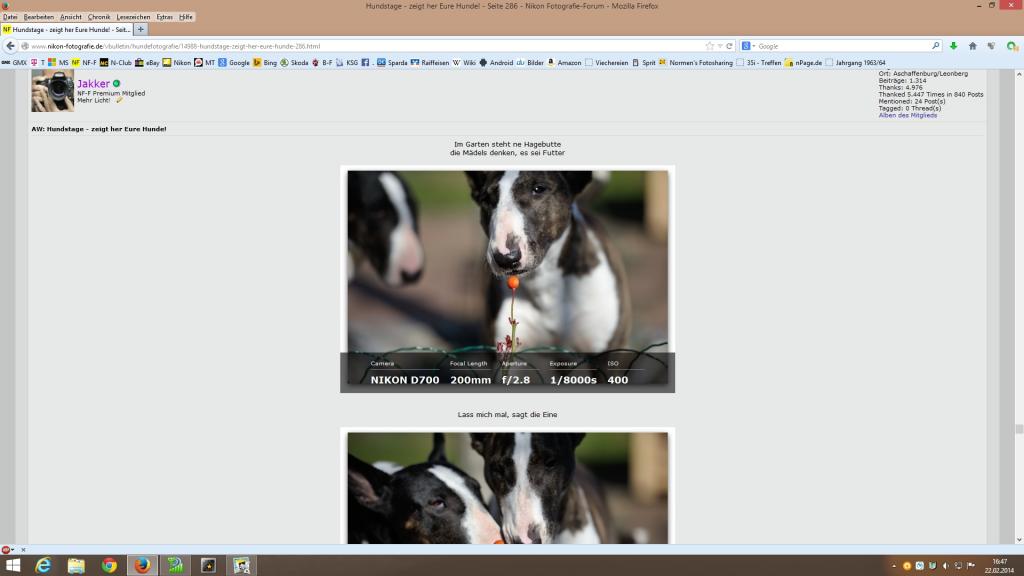Open the 'Alben des Mitglieds' link
The image size is (1024, 576).
pos(908,115)
